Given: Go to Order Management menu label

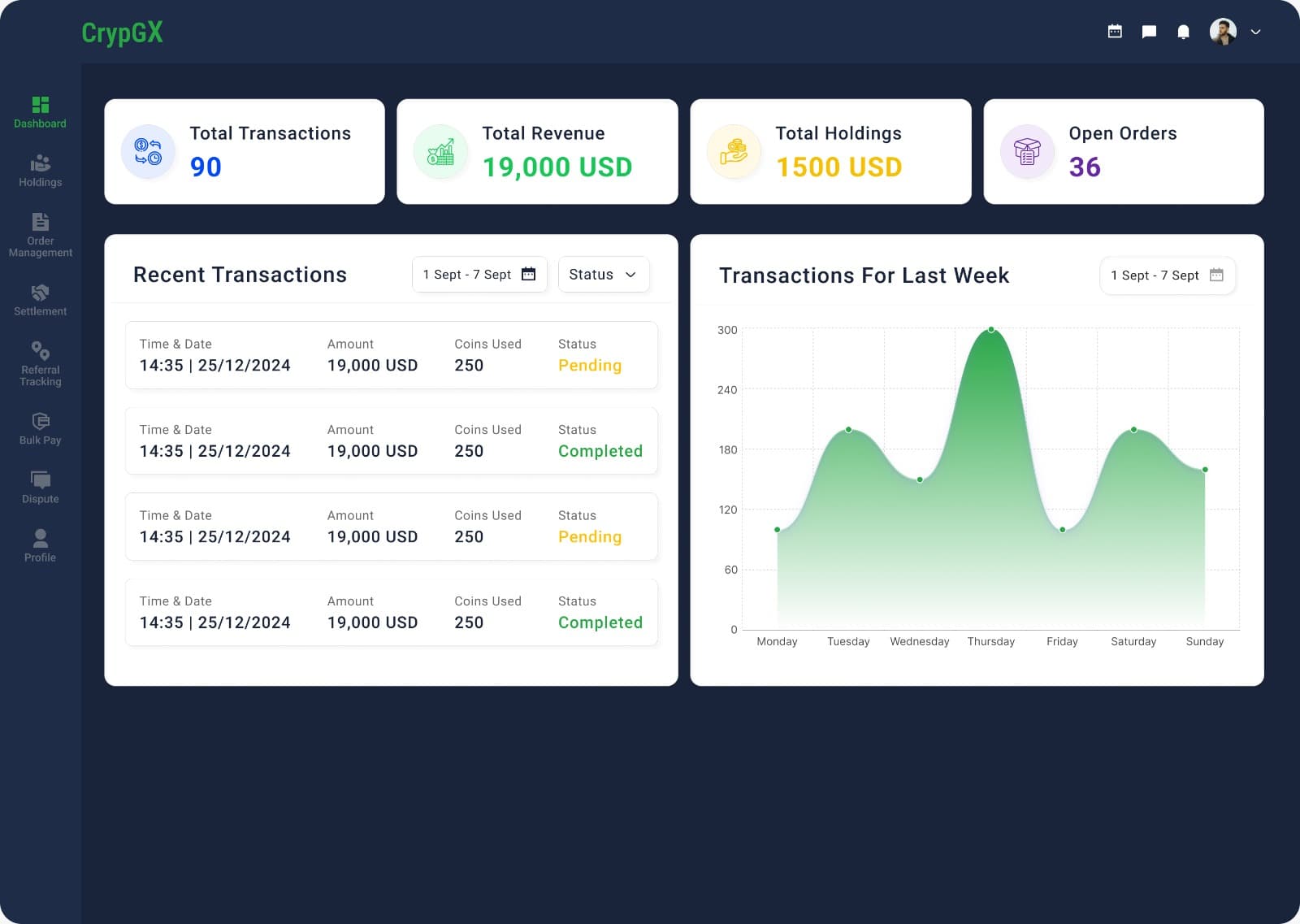Looking at the screenshot, I should (x=40, y=247).
